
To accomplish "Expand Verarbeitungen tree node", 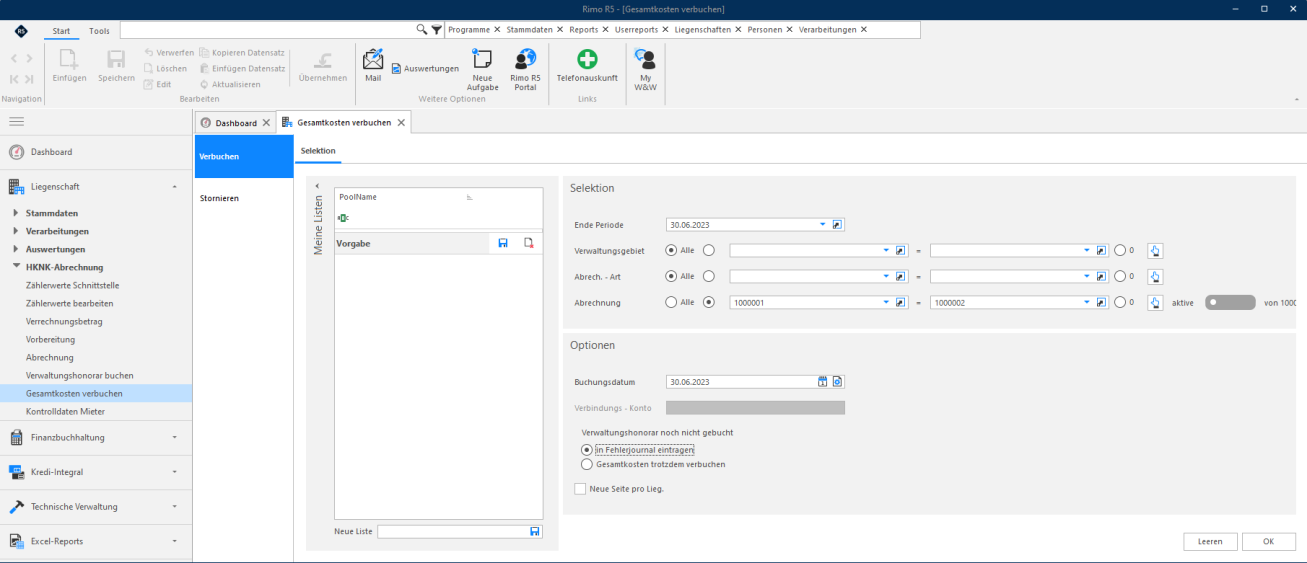I will point(15,231).
